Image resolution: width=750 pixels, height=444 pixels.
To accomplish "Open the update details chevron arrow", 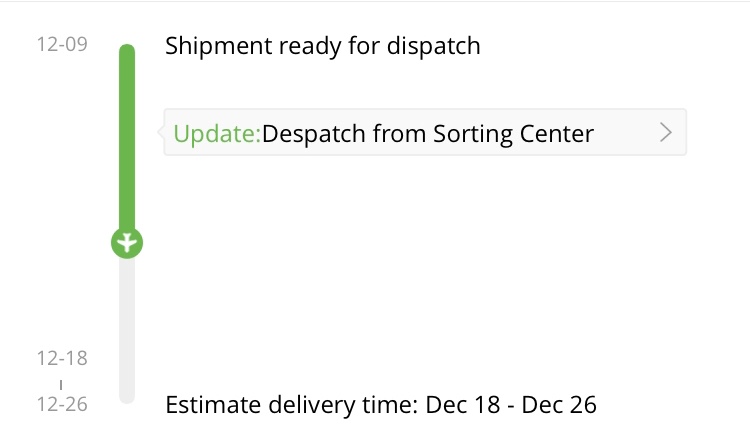I will tap(665, 133).
